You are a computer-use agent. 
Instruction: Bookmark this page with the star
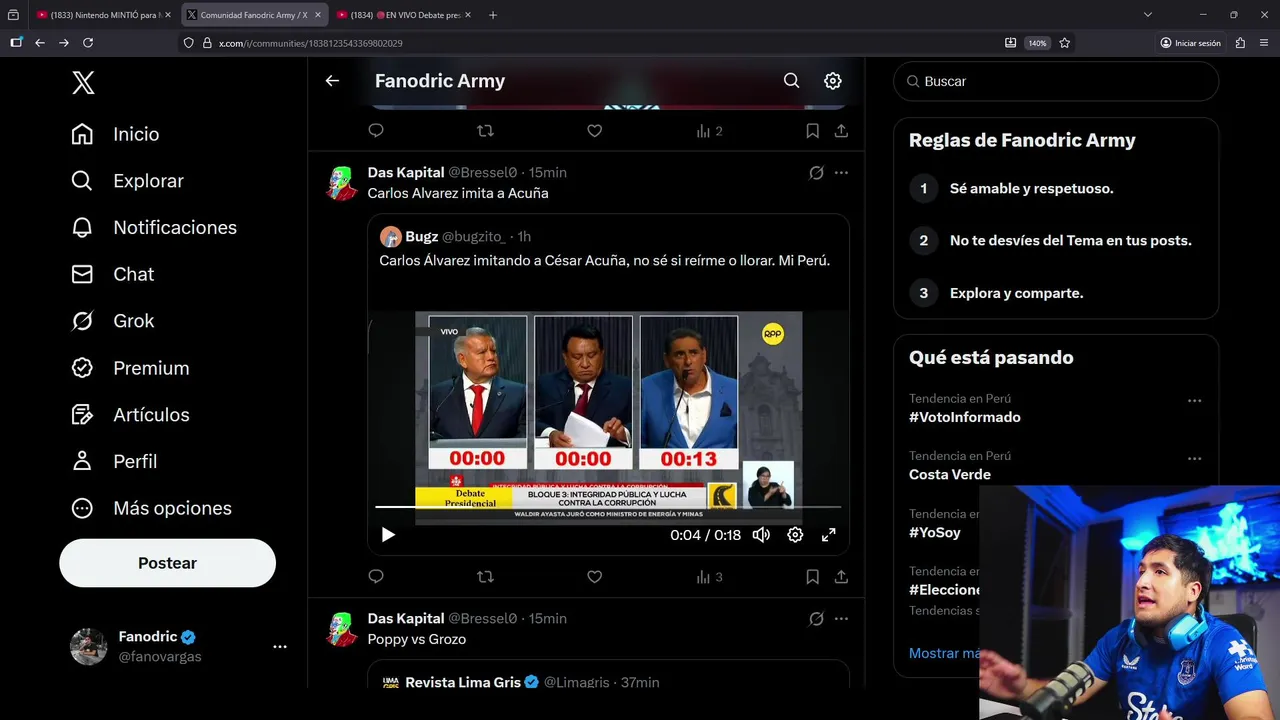pyautogui.click(x=1065, y=43)
